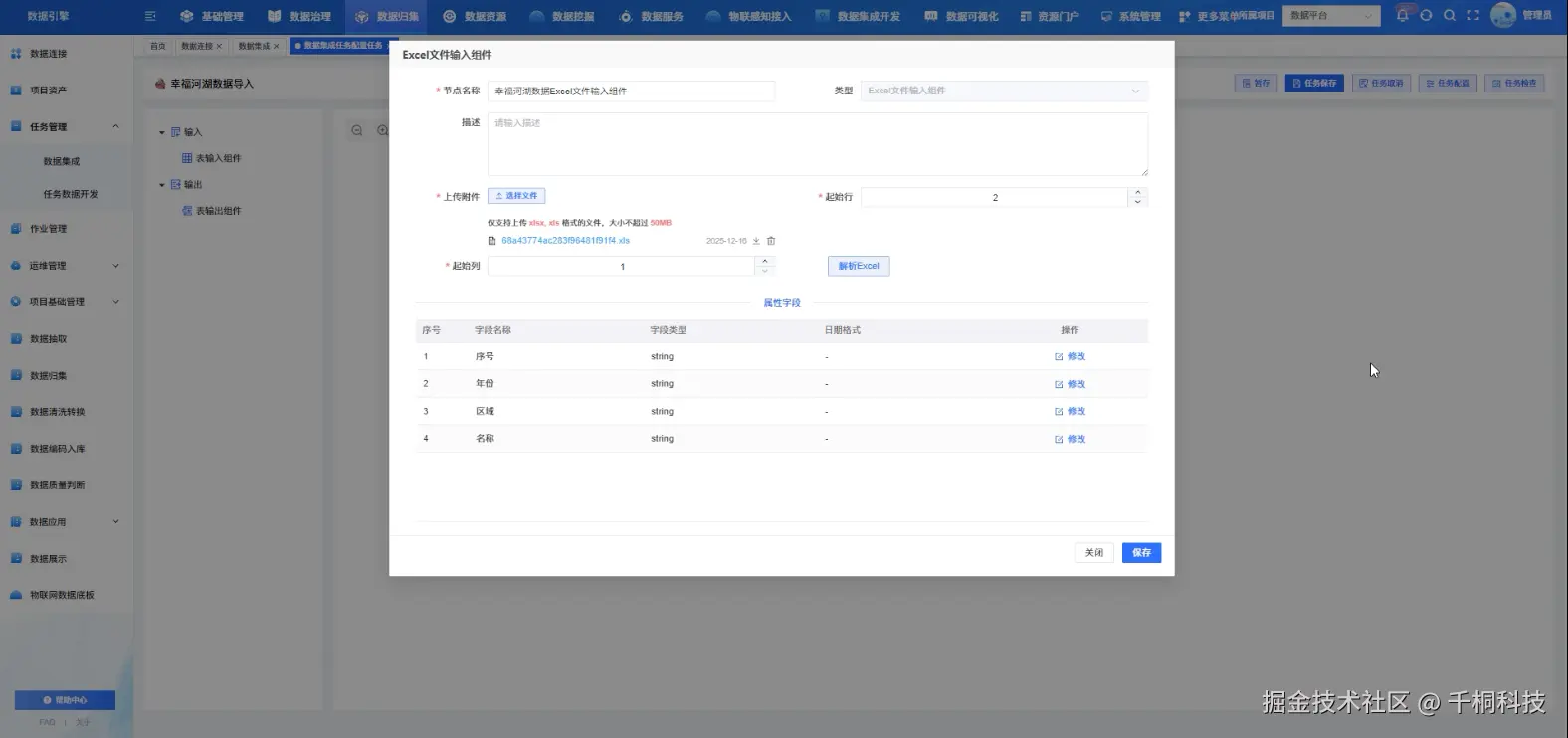Viewport: 1568px width, 738px height.
Task: Open the search icon in header
Action: tap(1450, 16)
